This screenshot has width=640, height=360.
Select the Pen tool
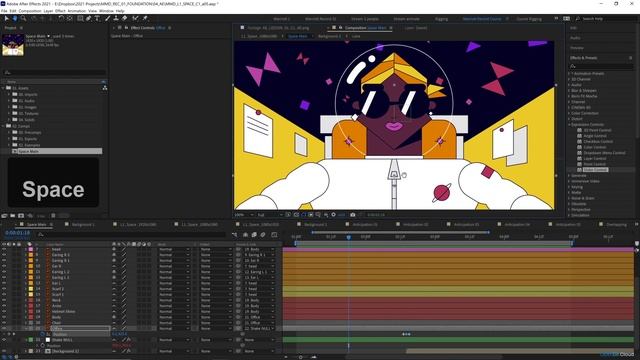(89, 18)
